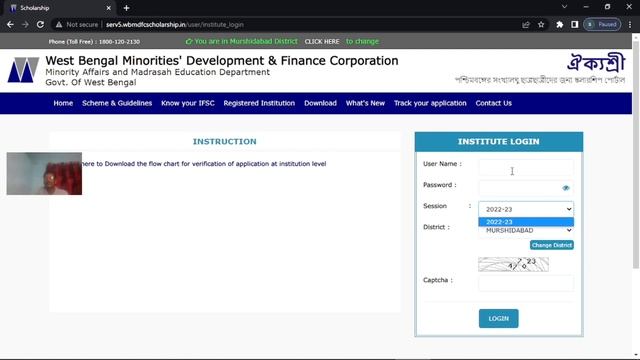Toggle the browser side panel icon
This screenshot has height=360, width=640.
coord(575,24)
